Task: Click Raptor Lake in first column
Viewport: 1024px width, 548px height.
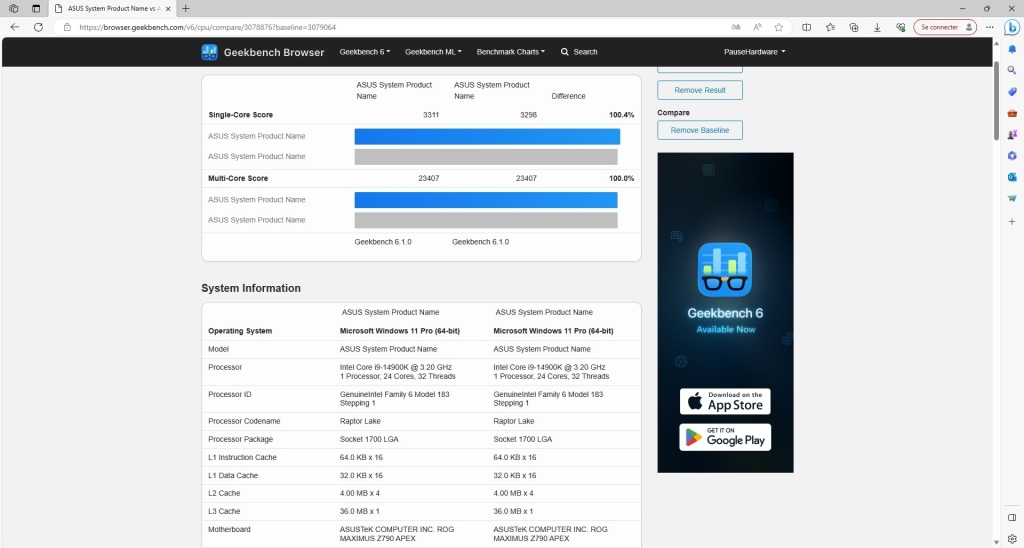Action: click(x=360, y=421)
